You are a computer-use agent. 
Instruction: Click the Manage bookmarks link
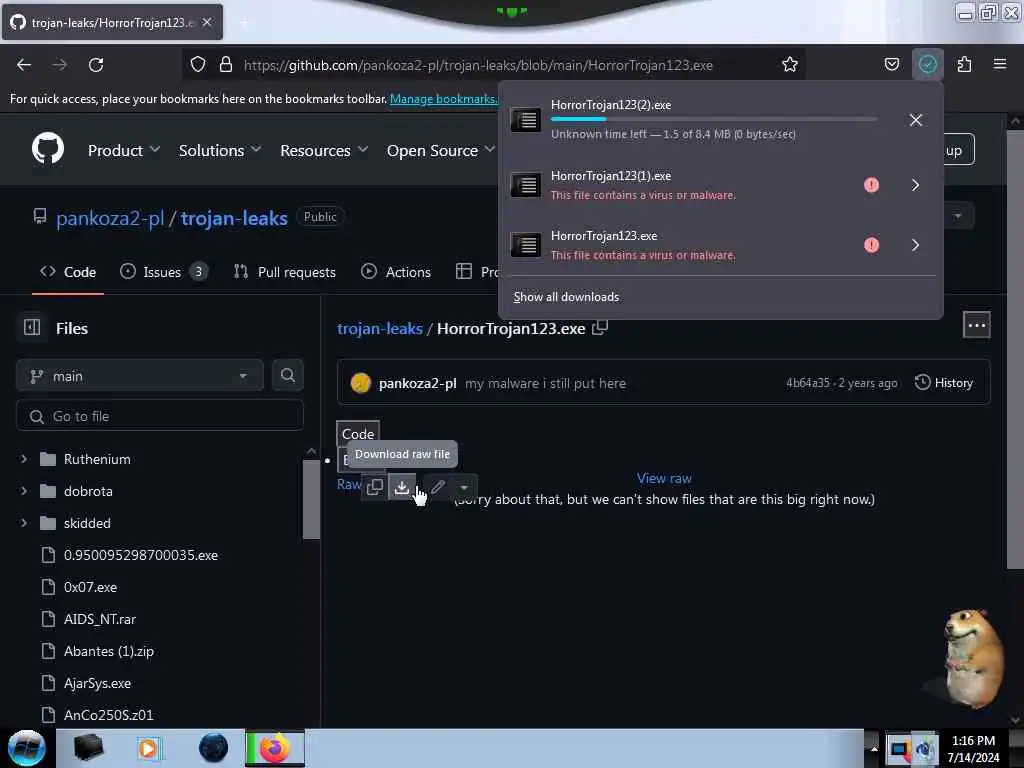pyautogui.click(x=443, y=99)
